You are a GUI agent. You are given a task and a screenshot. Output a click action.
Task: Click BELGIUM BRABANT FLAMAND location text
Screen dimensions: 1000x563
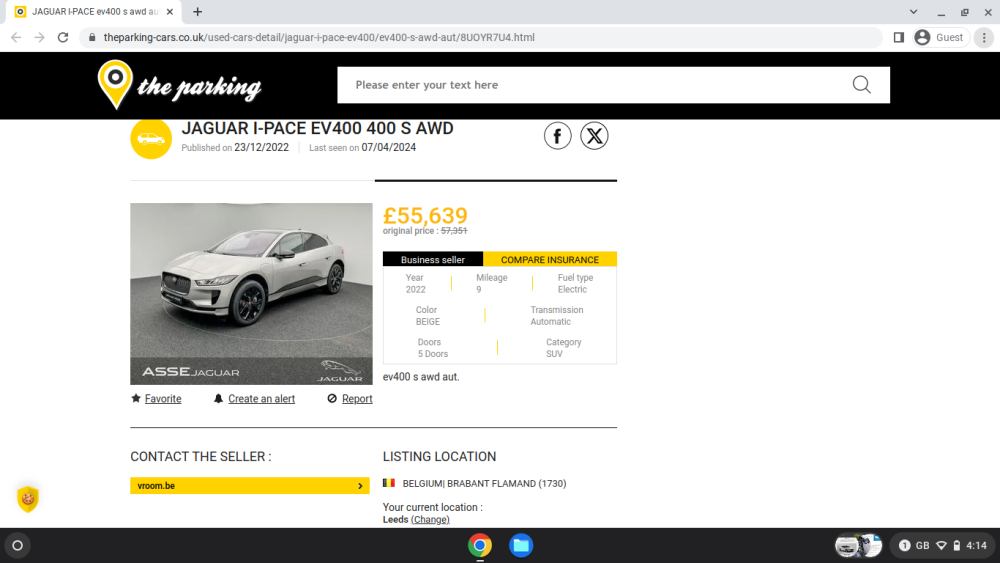[484, 483]
